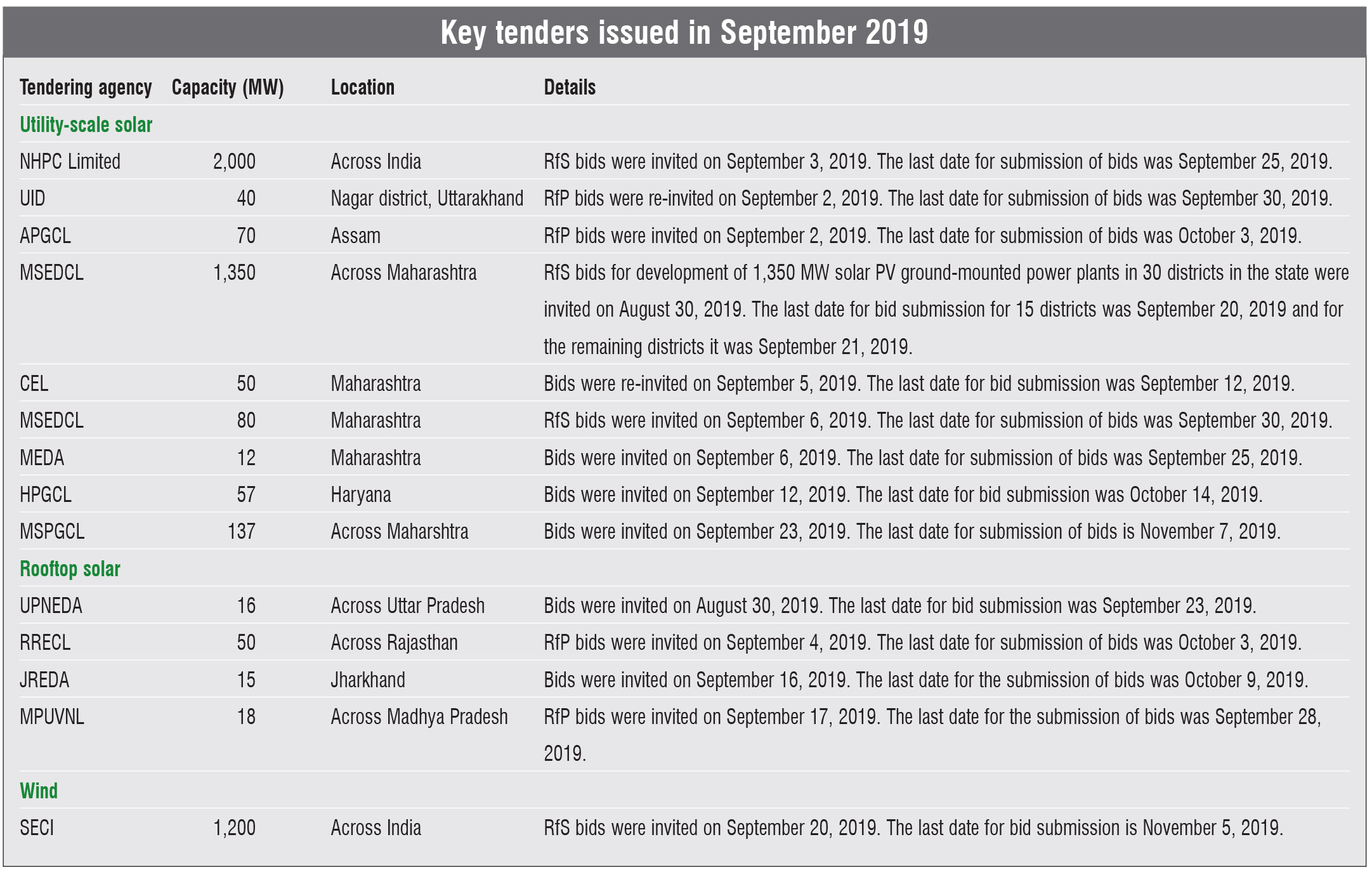This screenshot has height=870, width=1372.
Task: Select the 'SECI' wind tender row
Action: tap(37, 828)
